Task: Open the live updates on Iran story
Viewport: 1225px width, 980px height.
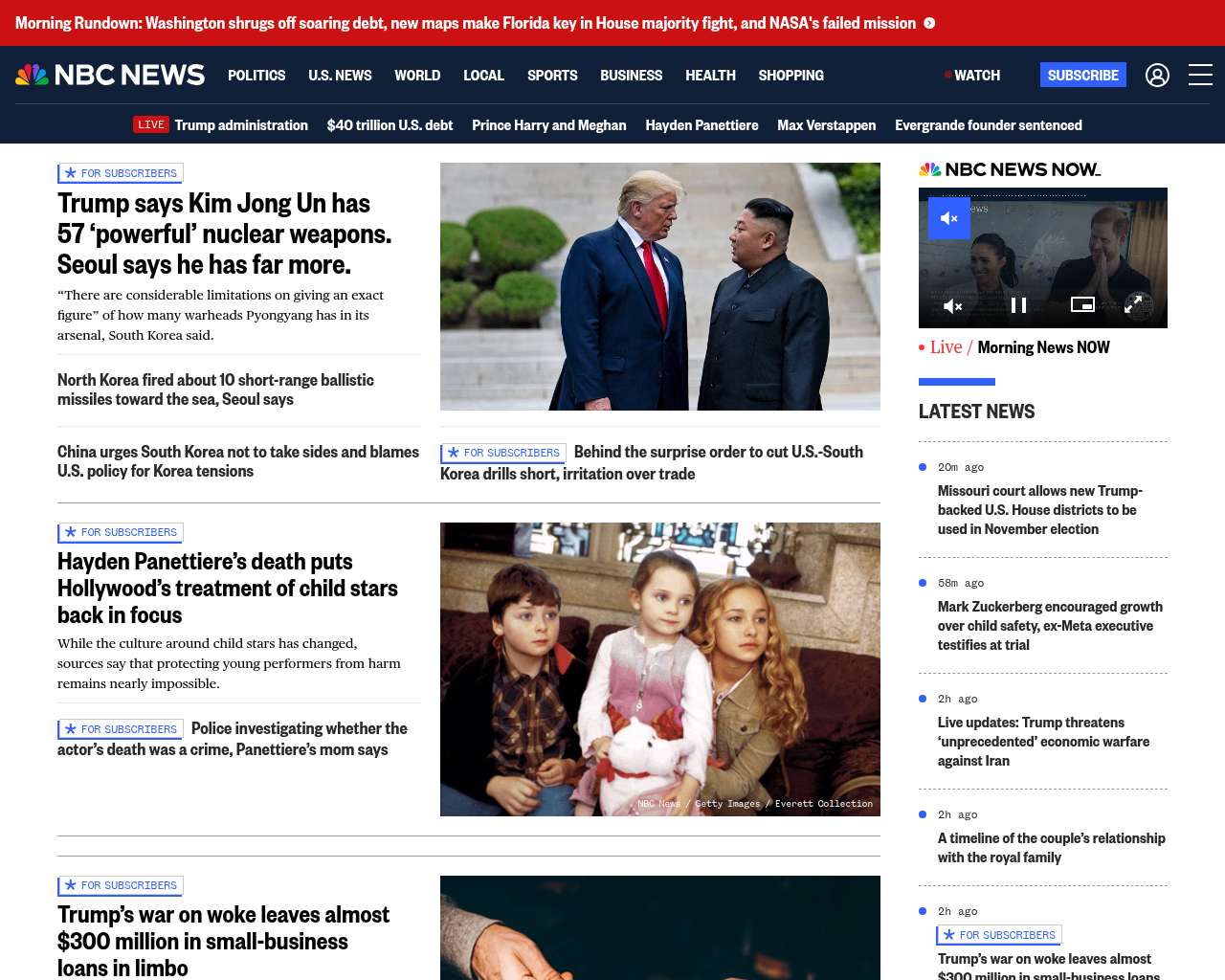Action: pos(1043,742)
